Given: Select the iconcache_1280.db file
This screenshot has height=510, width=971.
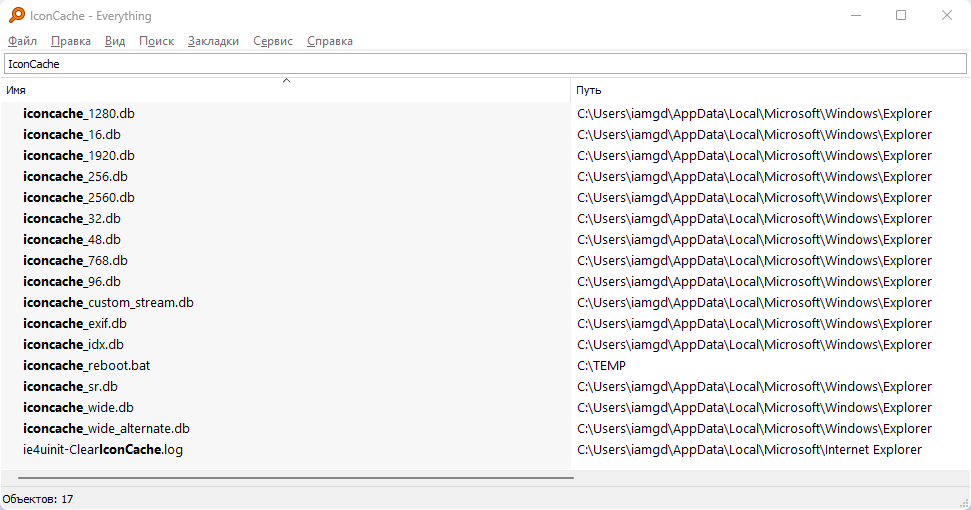Looking at the screenshot, I should [78, 114].
